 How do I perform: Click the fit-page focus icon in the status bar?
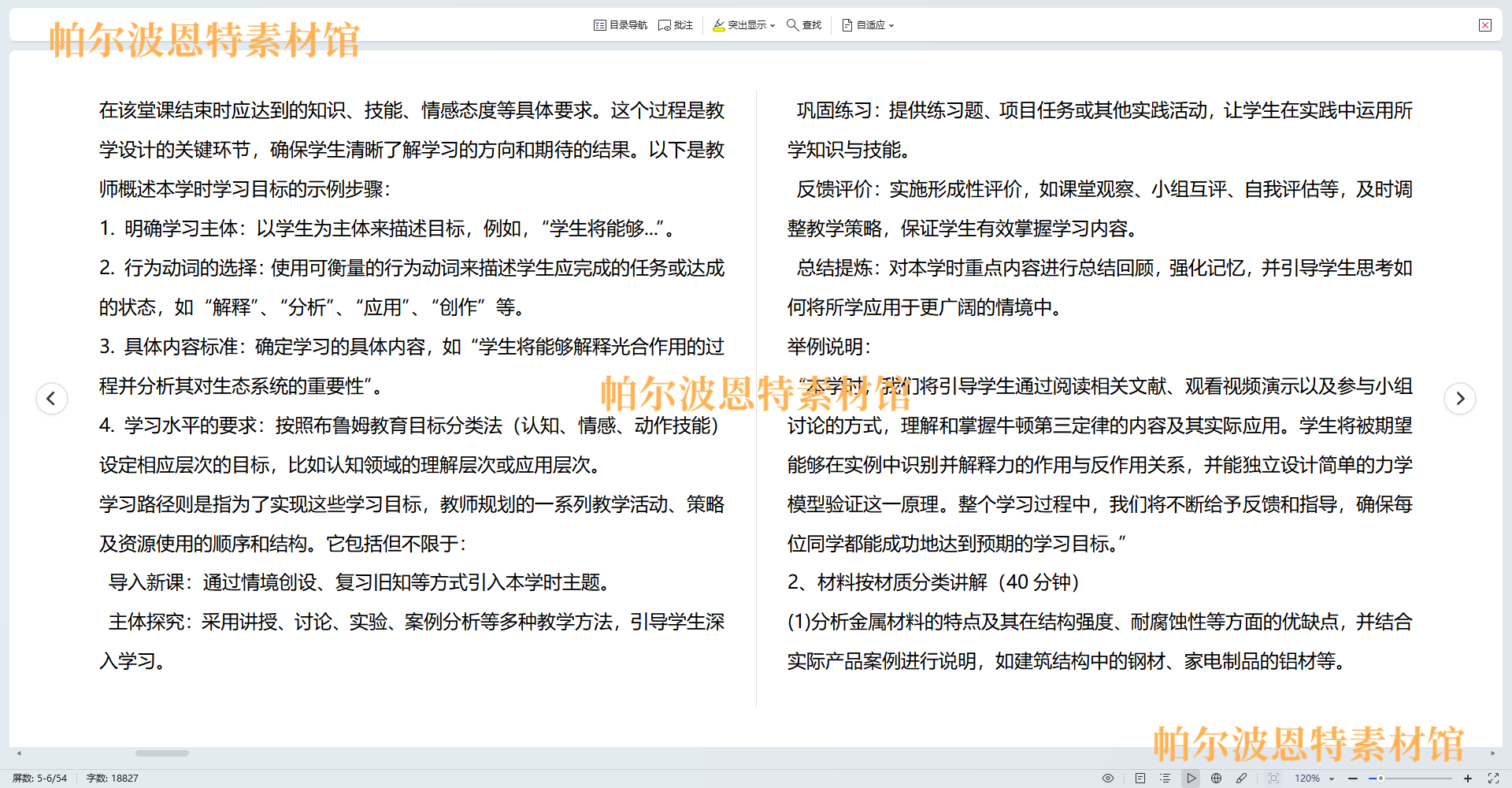click(1273, 778)
